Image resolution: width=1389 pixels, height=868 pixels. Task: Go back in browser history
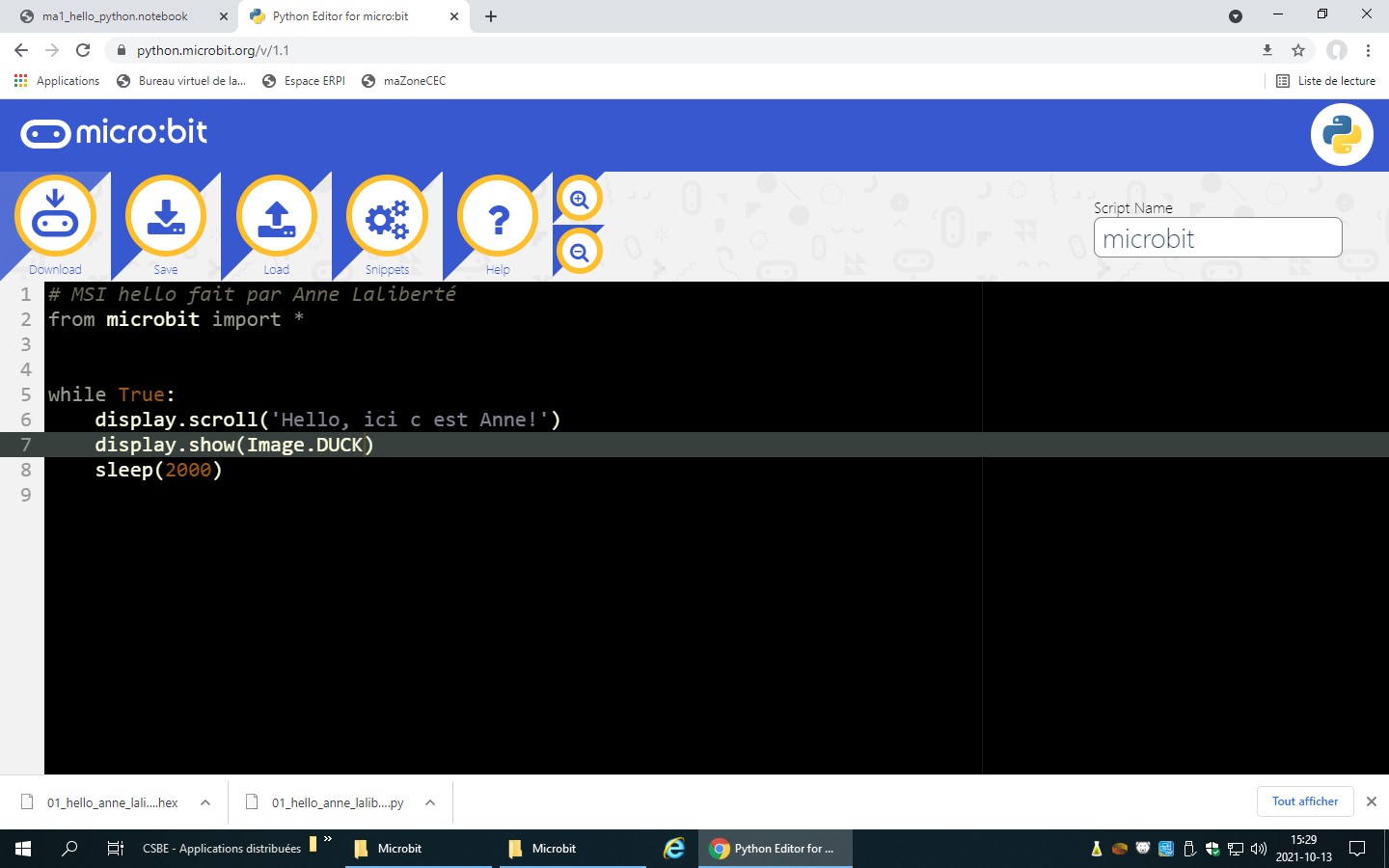(21, 50)
